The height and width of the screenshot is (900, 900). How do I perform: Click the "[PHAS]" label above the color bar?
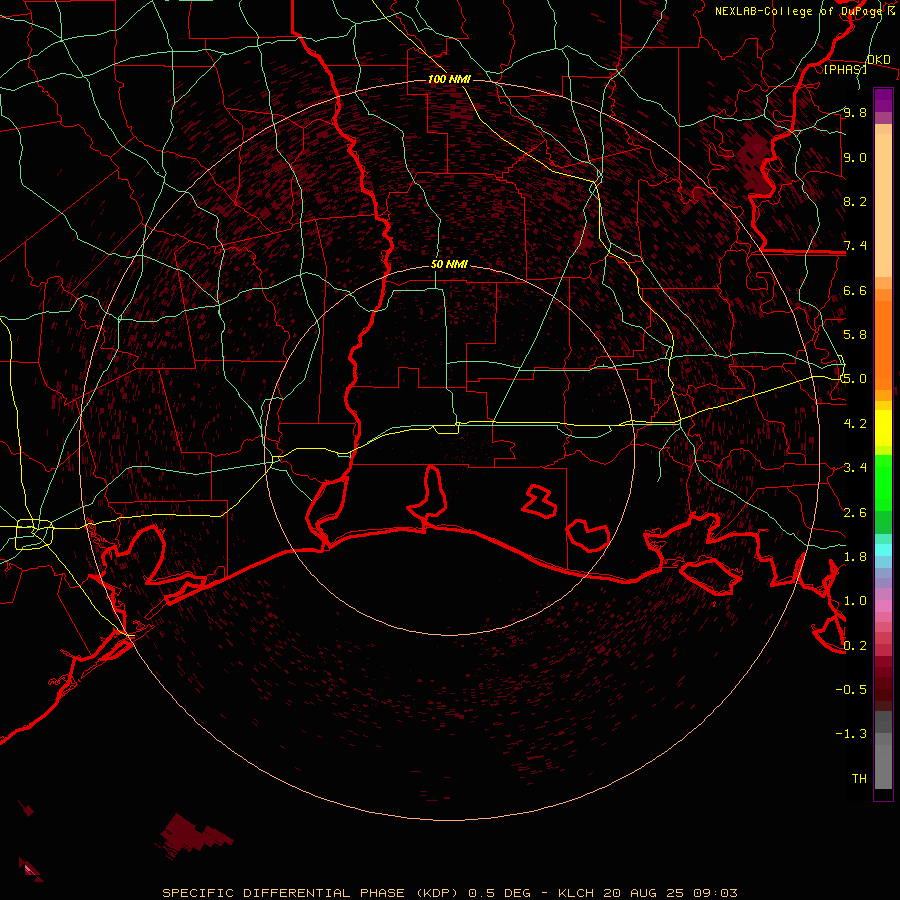coord(845,69)
